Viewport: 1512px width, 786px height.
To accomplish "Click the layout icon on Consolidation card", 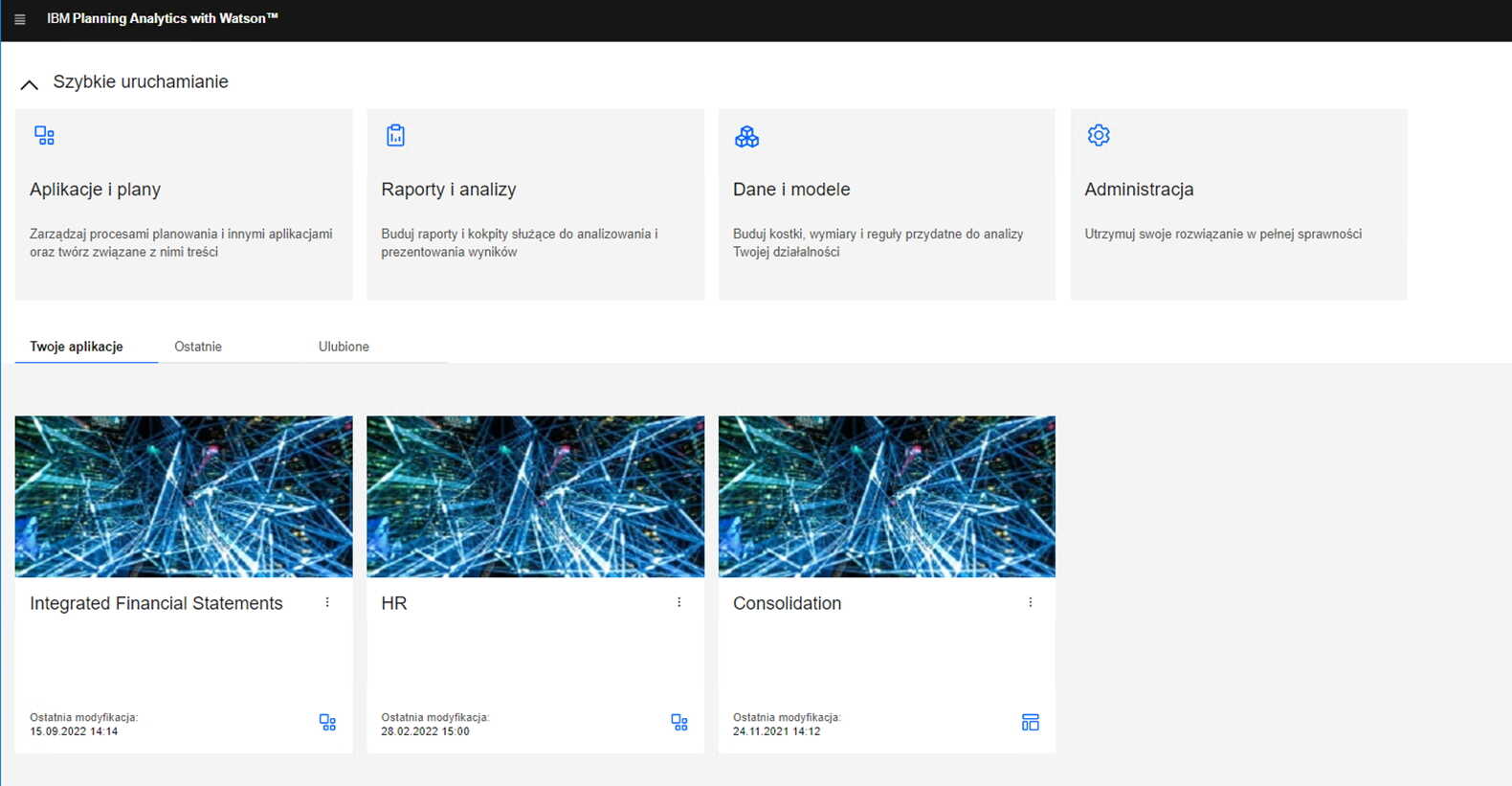I will [1031, 723].
